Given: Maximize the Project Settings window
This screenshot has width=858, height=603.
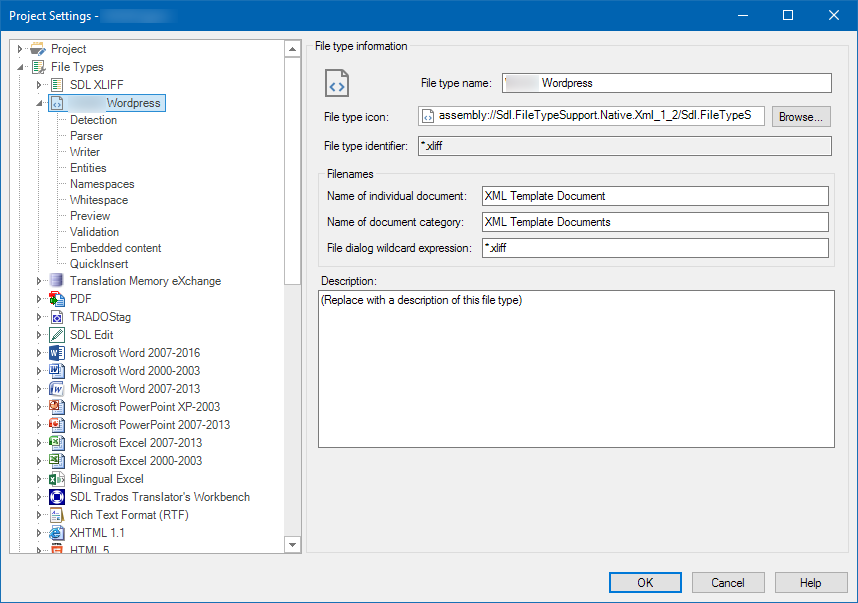Looking at the screenshot, I should [788, 15].
